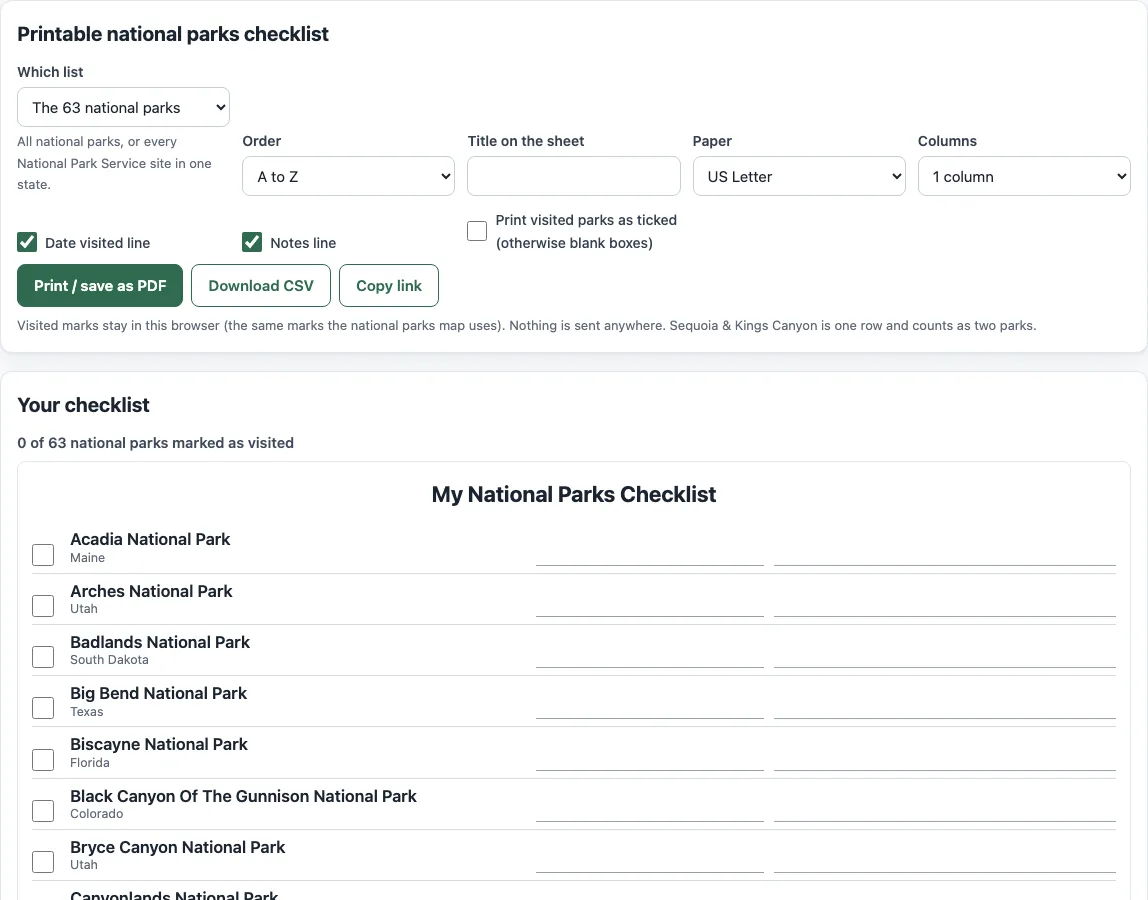Screen dimensions: 1148x900
Task: Click the Printable national parks checklist heading
Action: 173,34
